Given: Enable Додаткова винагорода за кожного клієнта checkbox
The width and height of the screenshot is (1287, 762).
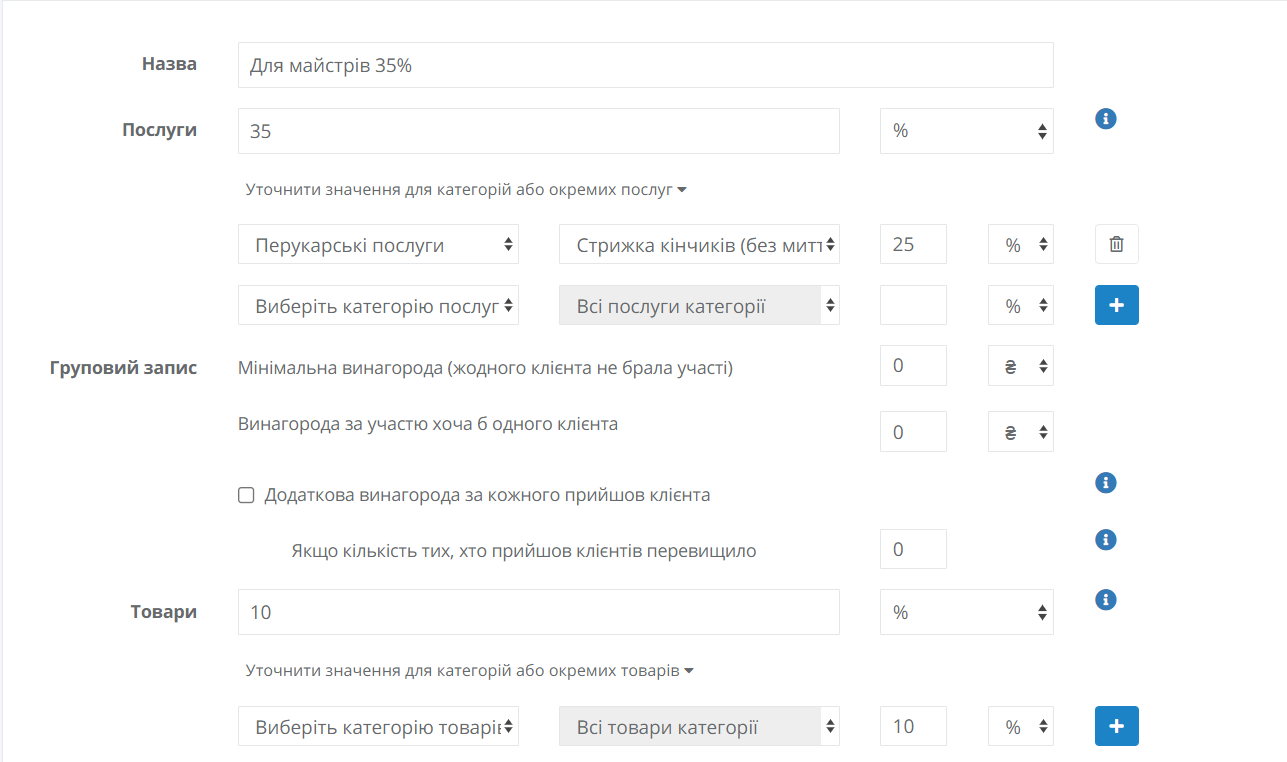Looking at the screenshot, I should click(x=246, y=495).
